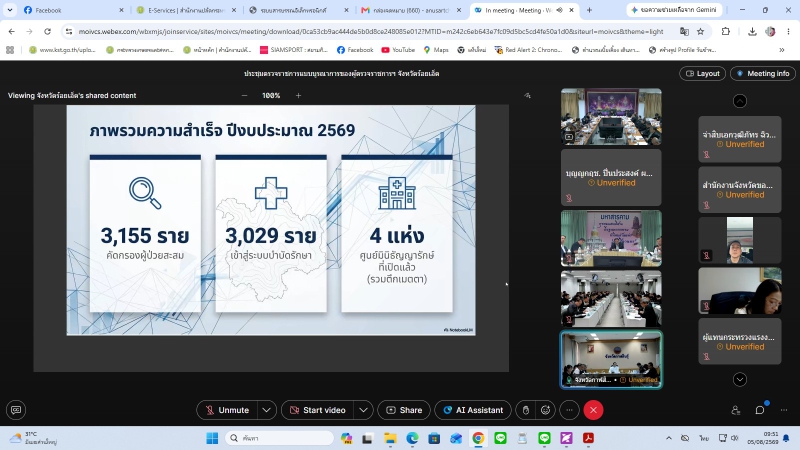The width and height of the screenshot is (800, 450).
Task: Bookmark this page with the star icon
Action: coord(701,32)
